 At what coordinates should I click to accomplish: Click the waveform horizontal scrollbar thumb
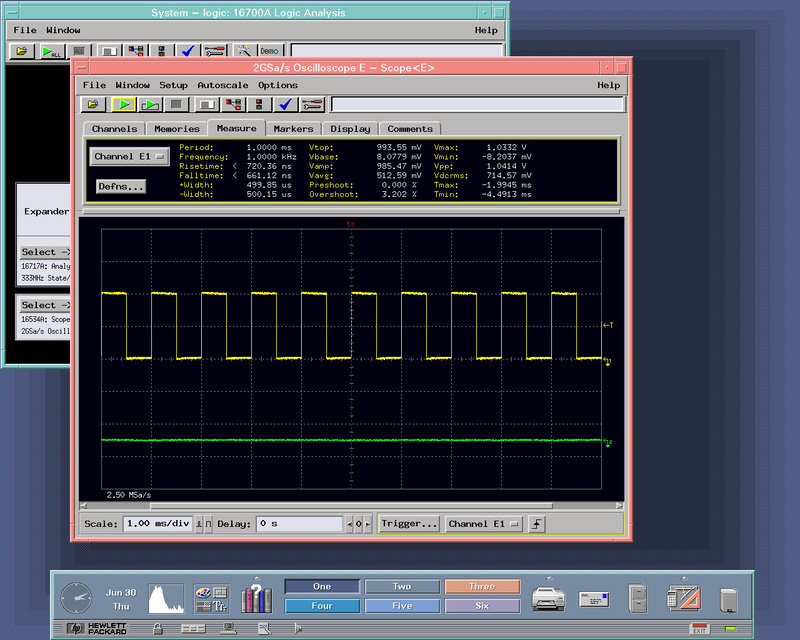(351, 506)
